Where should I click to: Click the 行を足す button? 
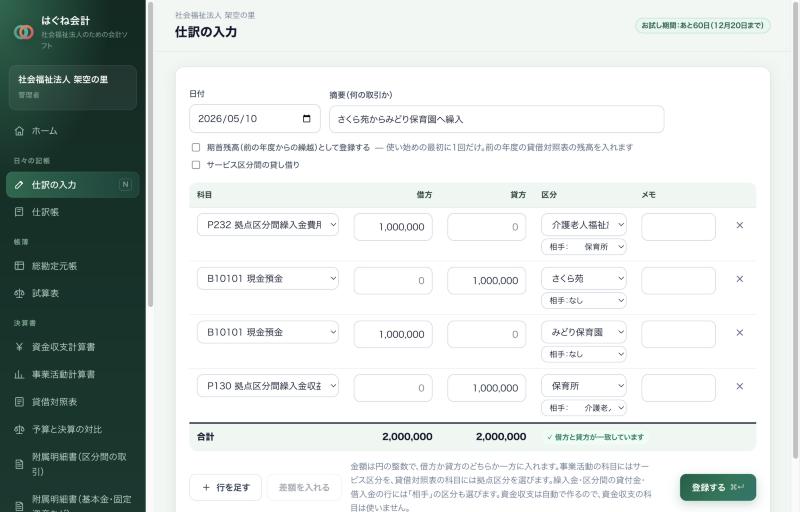coord(226,488)
